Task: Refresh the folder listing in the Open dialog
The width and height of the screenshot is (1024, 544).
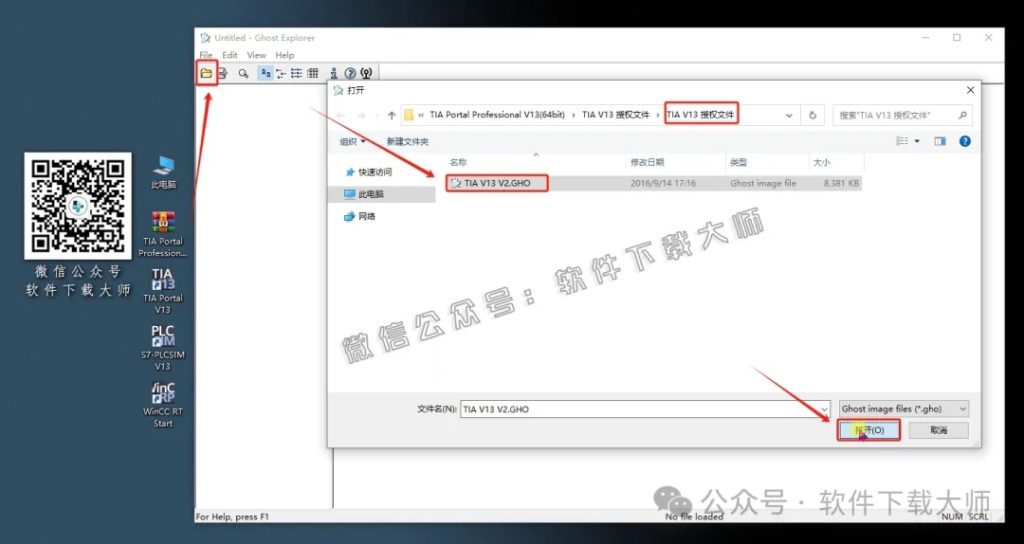Action: tap(812, 115)
